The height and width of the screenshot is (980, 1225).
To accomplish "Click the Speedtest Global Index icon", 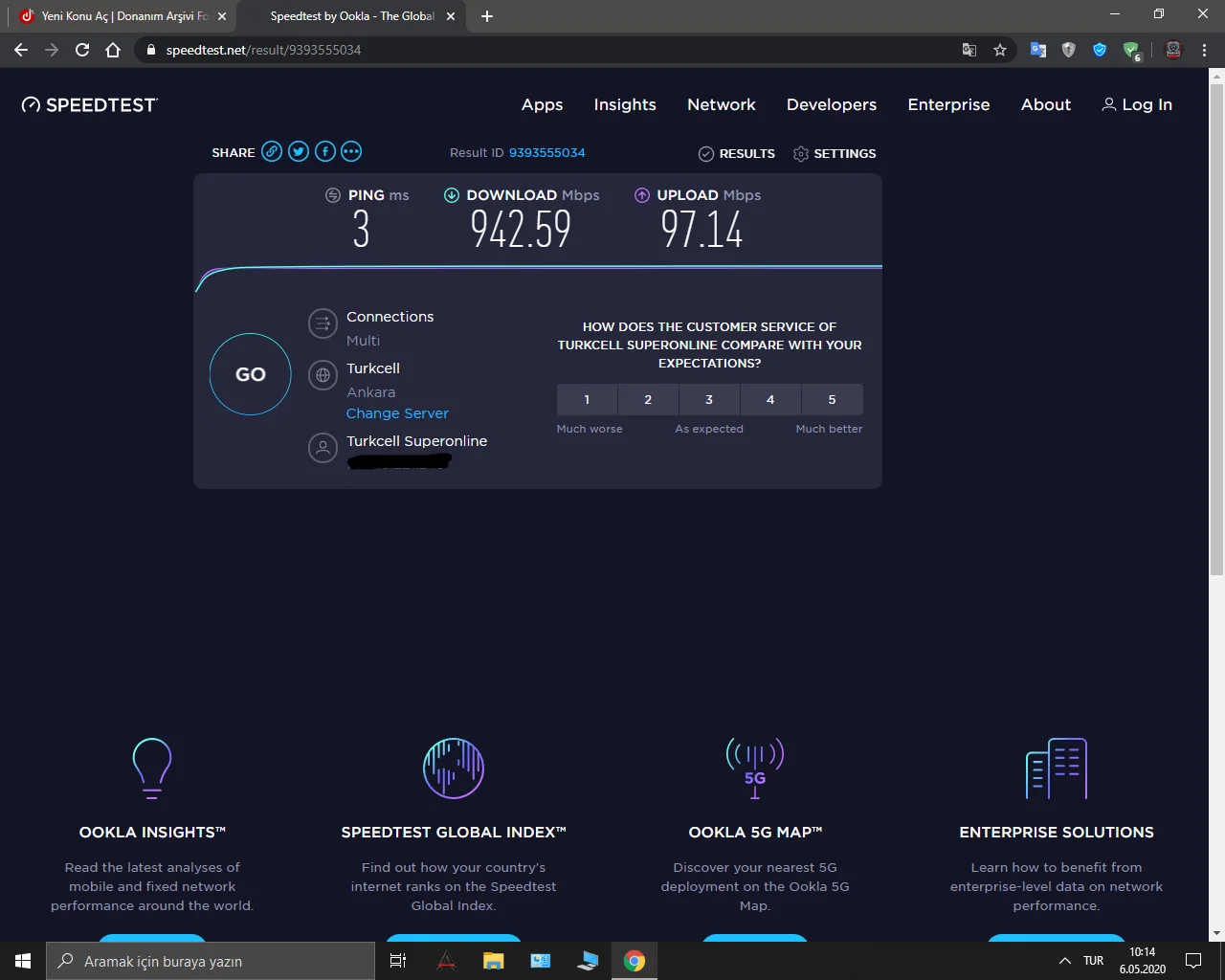I will [454, 768].
